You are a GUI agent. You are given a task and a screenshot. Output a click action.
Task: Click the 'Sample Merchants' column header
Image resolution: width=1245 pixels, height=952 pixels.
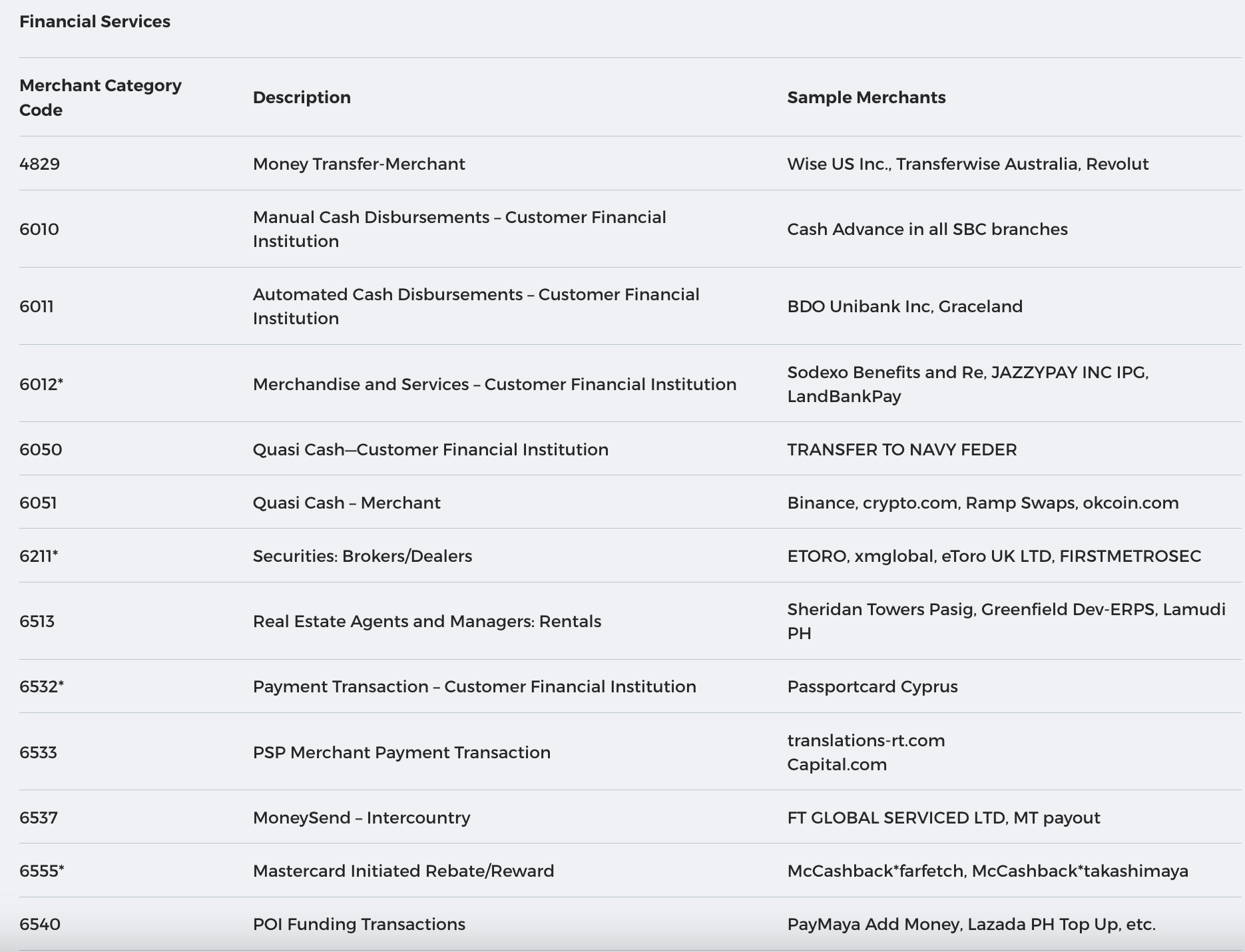pos(866,97)
